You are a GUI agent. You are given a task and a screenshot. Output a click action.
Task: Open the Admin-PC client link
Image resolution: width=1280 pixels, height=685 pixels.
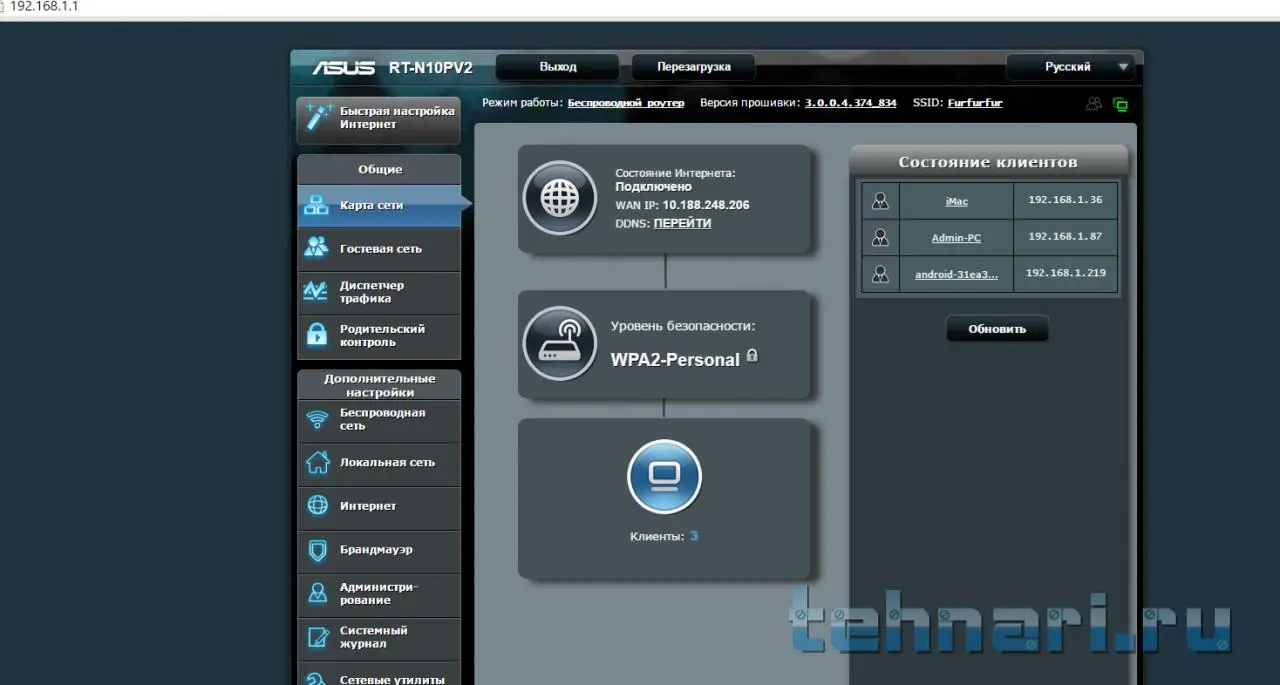tap(956, 238)
